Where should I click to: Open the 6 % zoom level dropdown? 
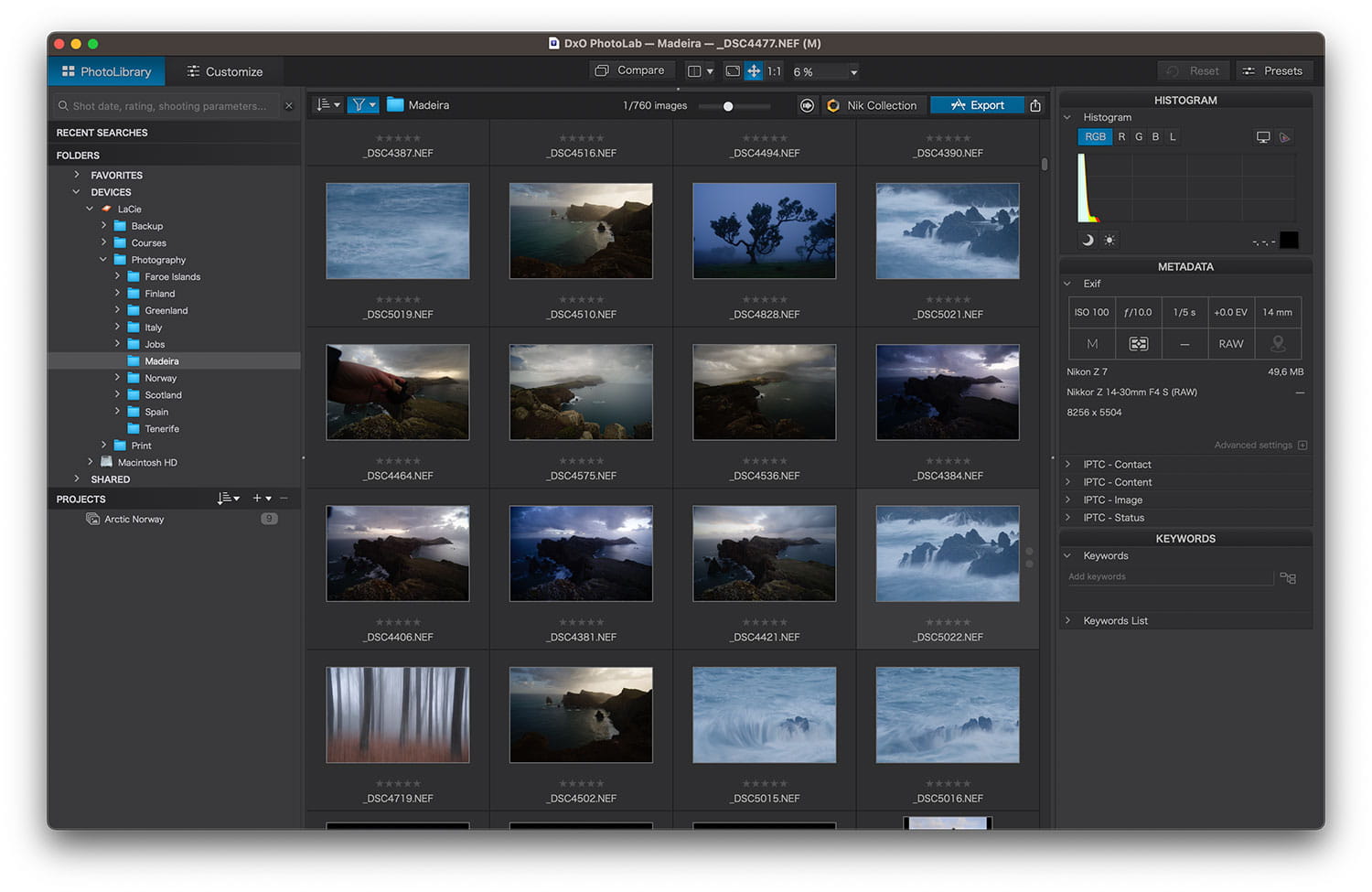click(825, 71)
